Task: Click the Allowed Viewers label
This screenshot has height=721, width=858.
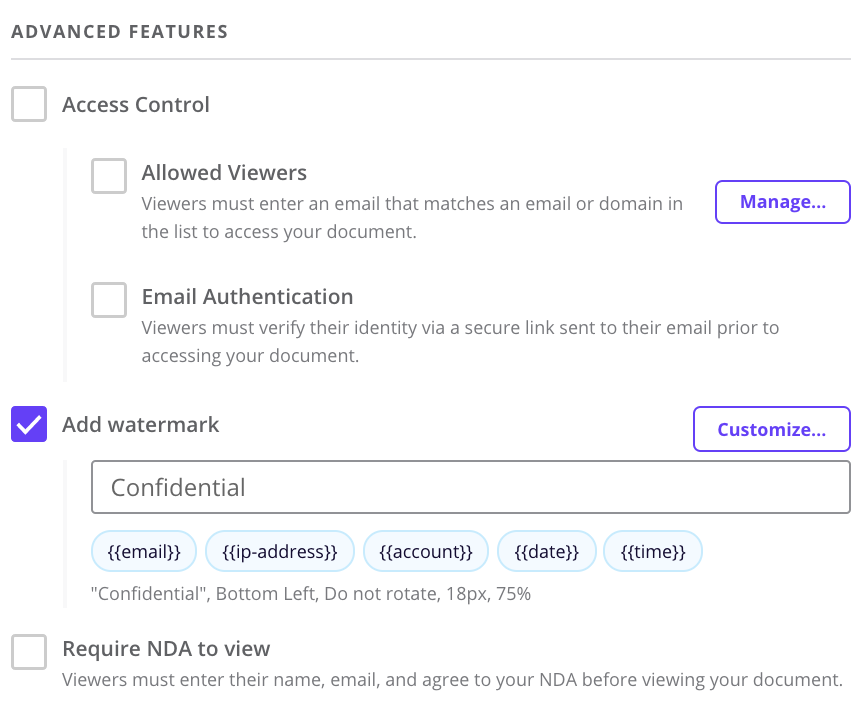Action: coord(224,173)
